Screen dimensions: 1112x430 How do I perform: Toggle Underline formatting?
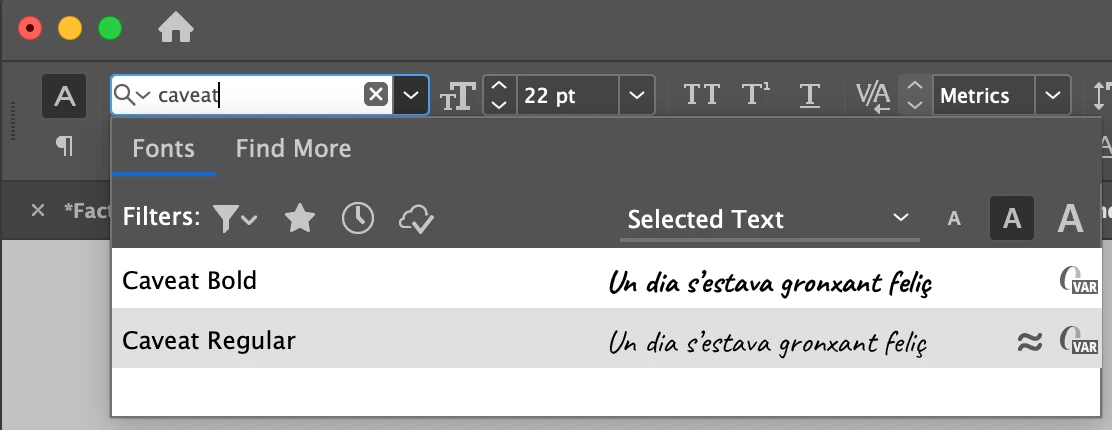pyautogui.click(x=809, y=95)
